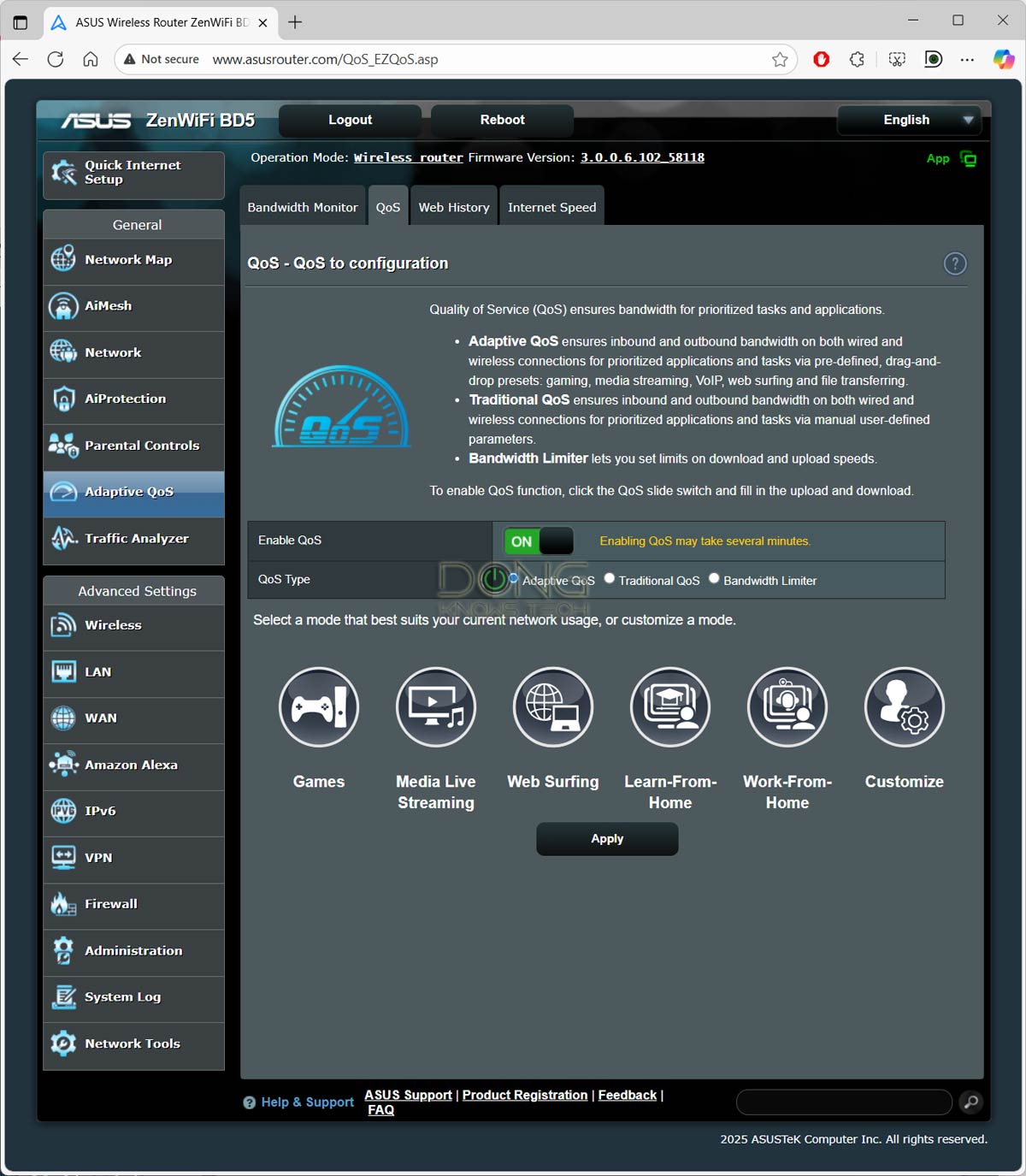The width and height of the screenshot is (1026, 1176).
Task: Open Adaptive QoS sidebar item
Action: coord(134,493)
